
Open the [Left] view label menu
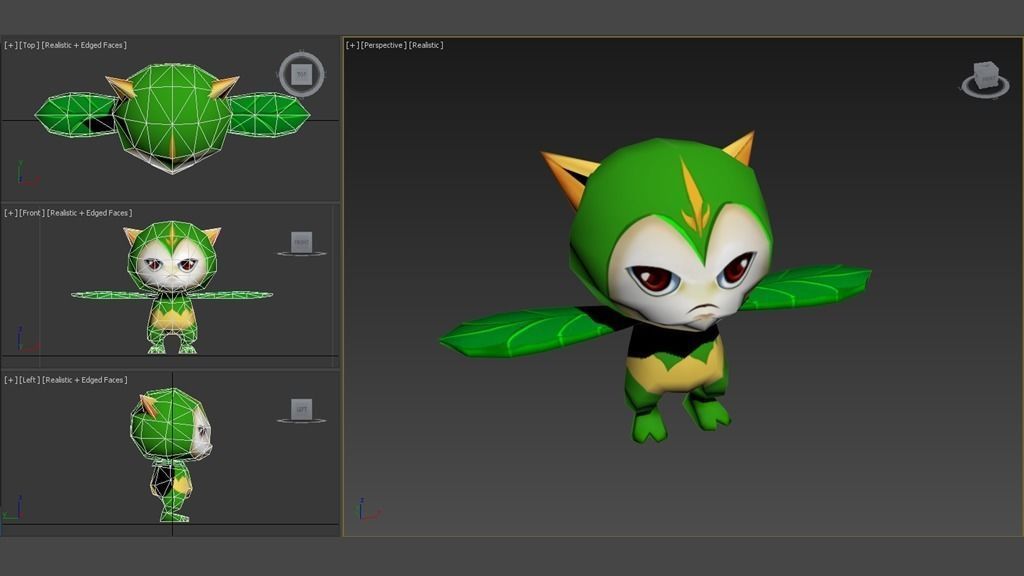coord(29,380)
